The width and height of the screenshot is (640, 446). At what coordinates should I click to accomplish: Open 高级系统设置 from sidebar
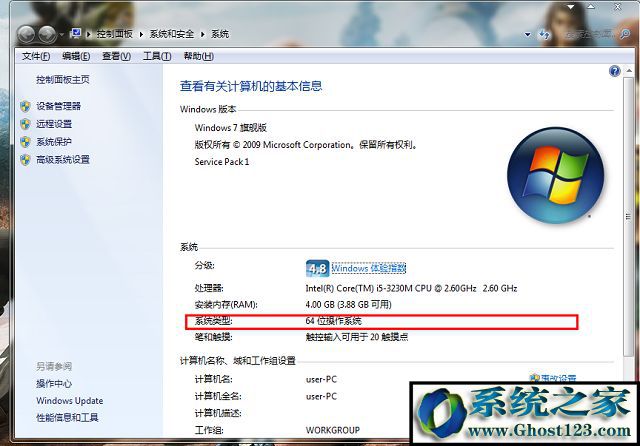pos(63,160)
